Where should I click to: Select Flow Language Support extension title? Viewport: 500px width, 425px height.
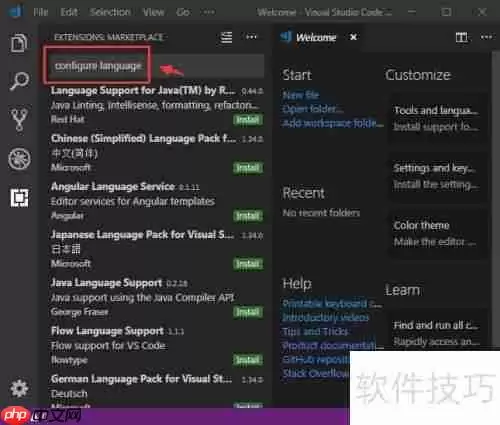107,331
